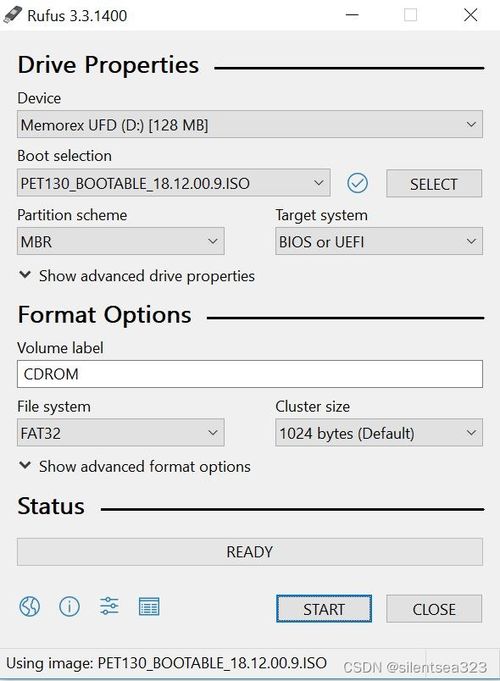The height and width of the screenshot is (681, 500).
Task: Open the Partition scheme MBR dropdown
Action: tap(121, 241)
